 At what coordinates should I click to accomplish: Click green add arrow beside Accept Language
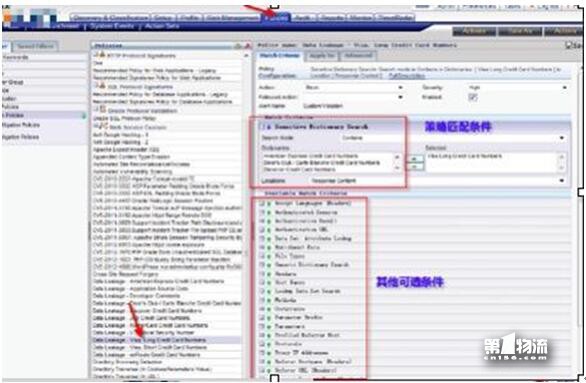point(269,204)
